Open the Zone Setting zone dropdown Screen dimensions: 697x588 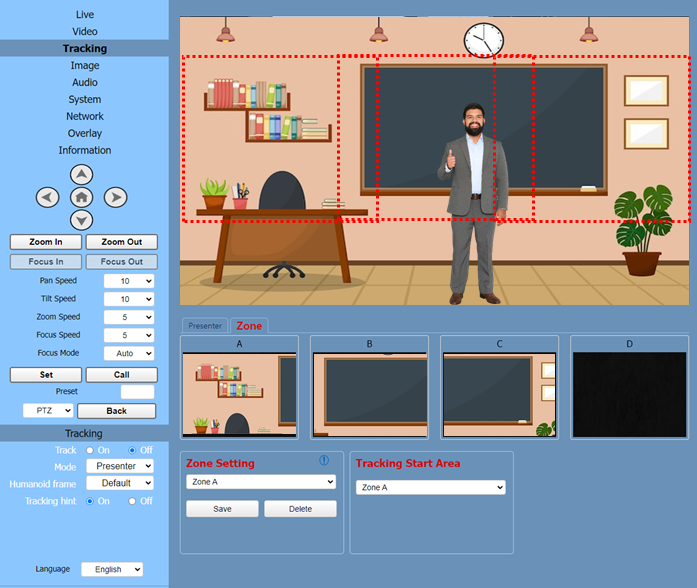click(x=261, y=482)
